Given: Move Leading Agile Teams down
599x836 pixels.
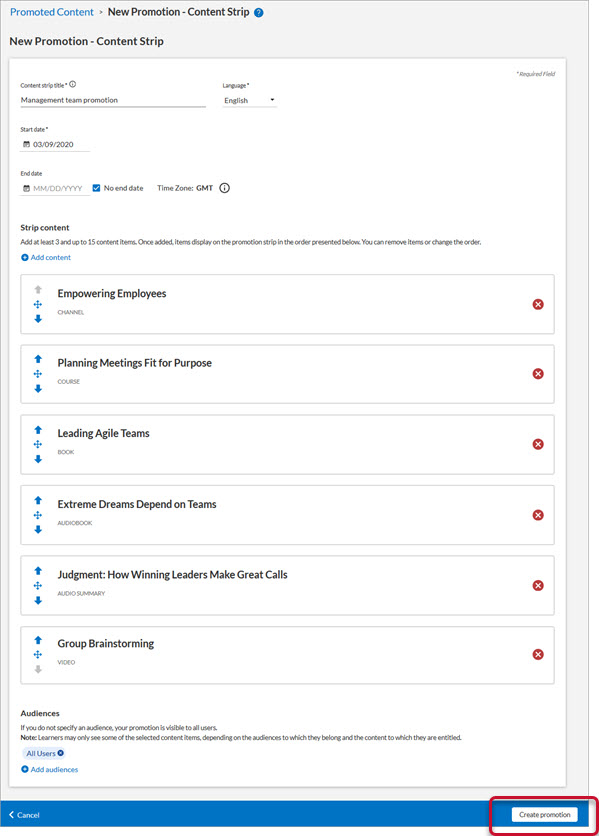Looking at the screenshot, I should (x=38, y=459).
